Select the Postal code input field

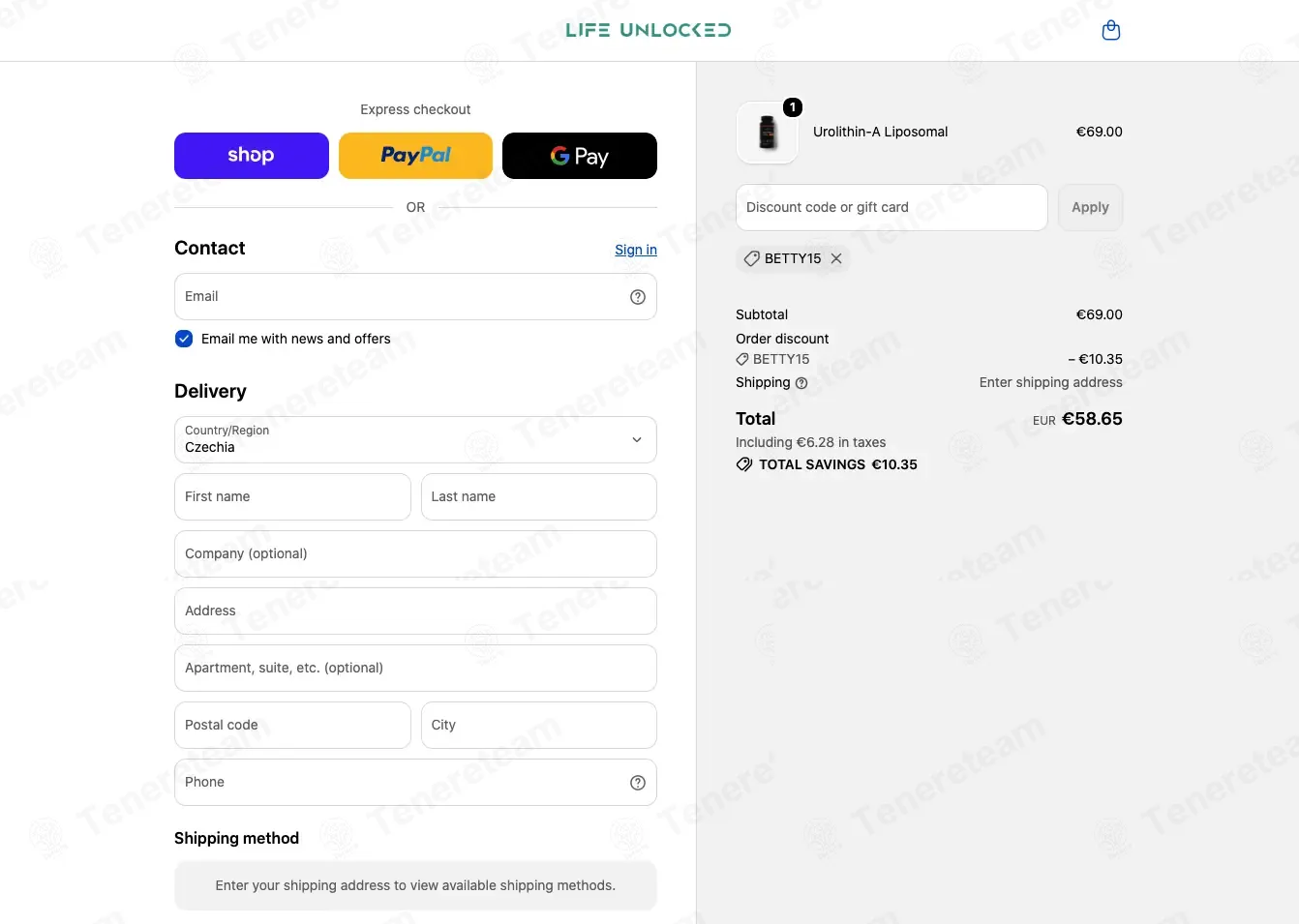coord(292,725)
